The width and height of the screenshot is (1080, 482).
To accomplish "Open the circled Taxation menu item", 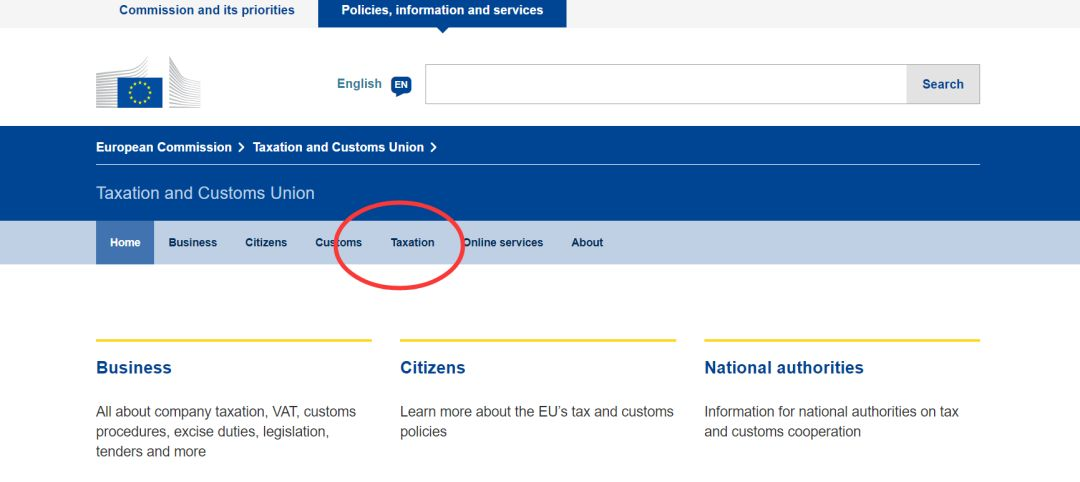I will (x=413, y=242).
